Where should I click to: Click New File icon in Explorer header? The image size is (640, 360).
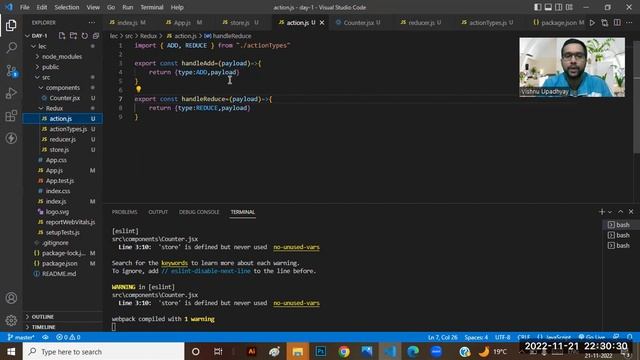click(x=62, y=36)
